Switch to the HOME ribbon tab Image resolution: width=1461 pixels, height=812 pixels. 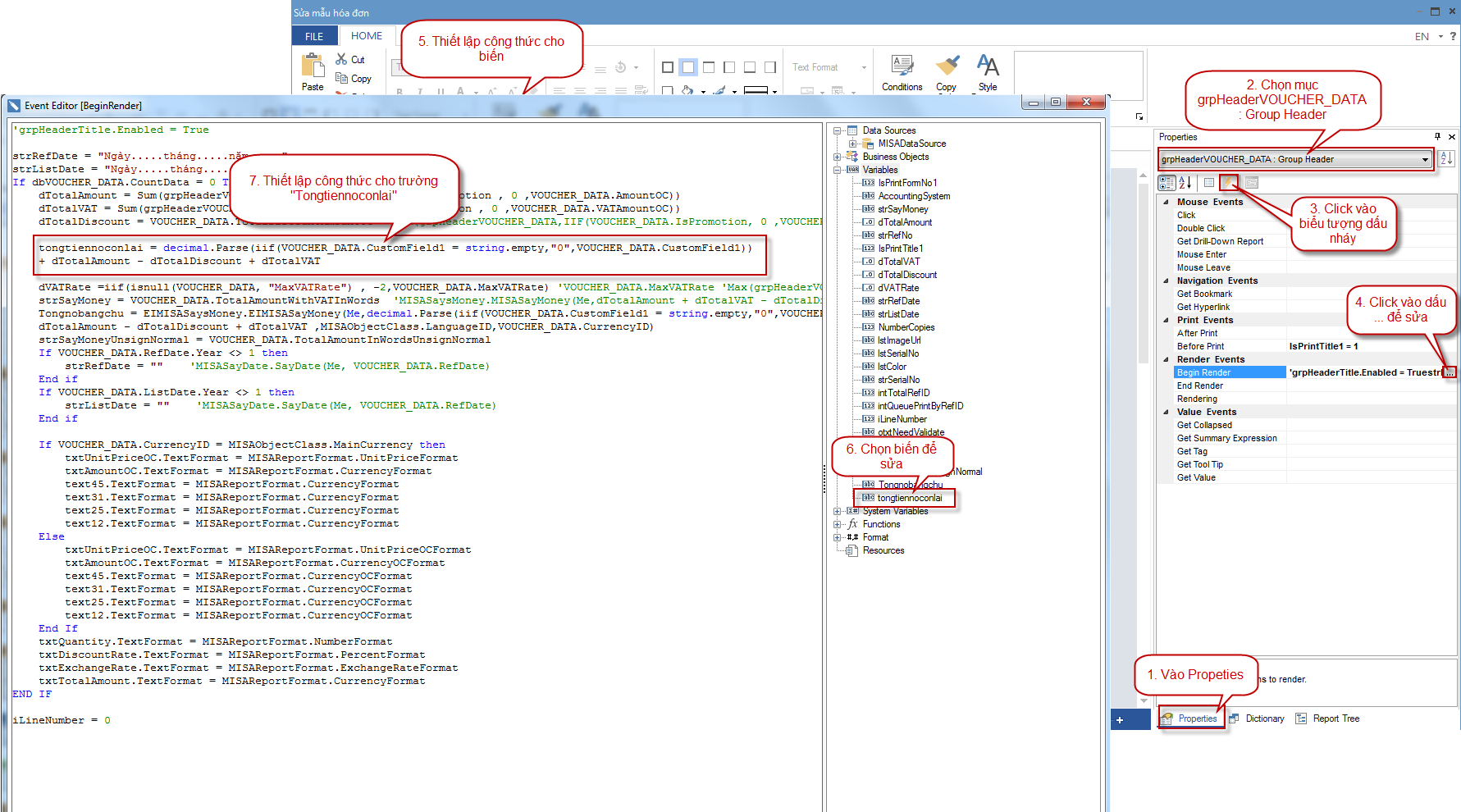(x=367, y=35)
